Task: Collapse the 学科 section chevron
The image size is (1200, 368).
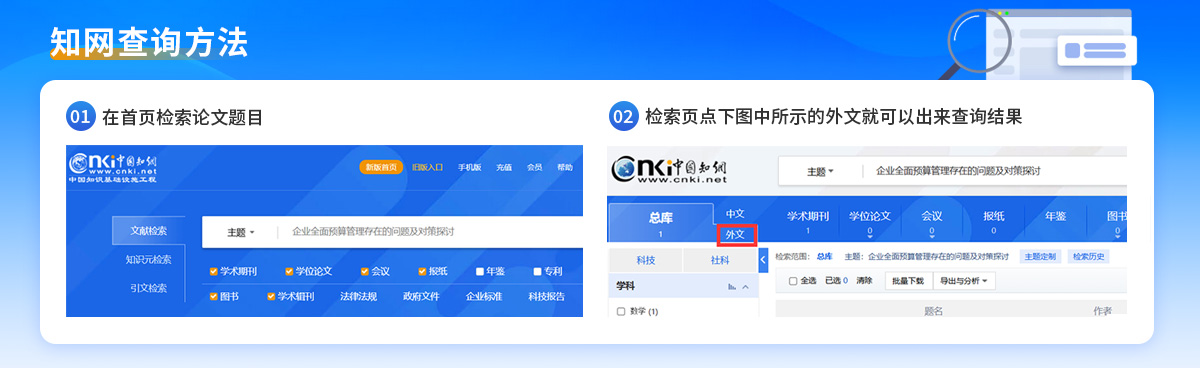Action: [746, 286]
